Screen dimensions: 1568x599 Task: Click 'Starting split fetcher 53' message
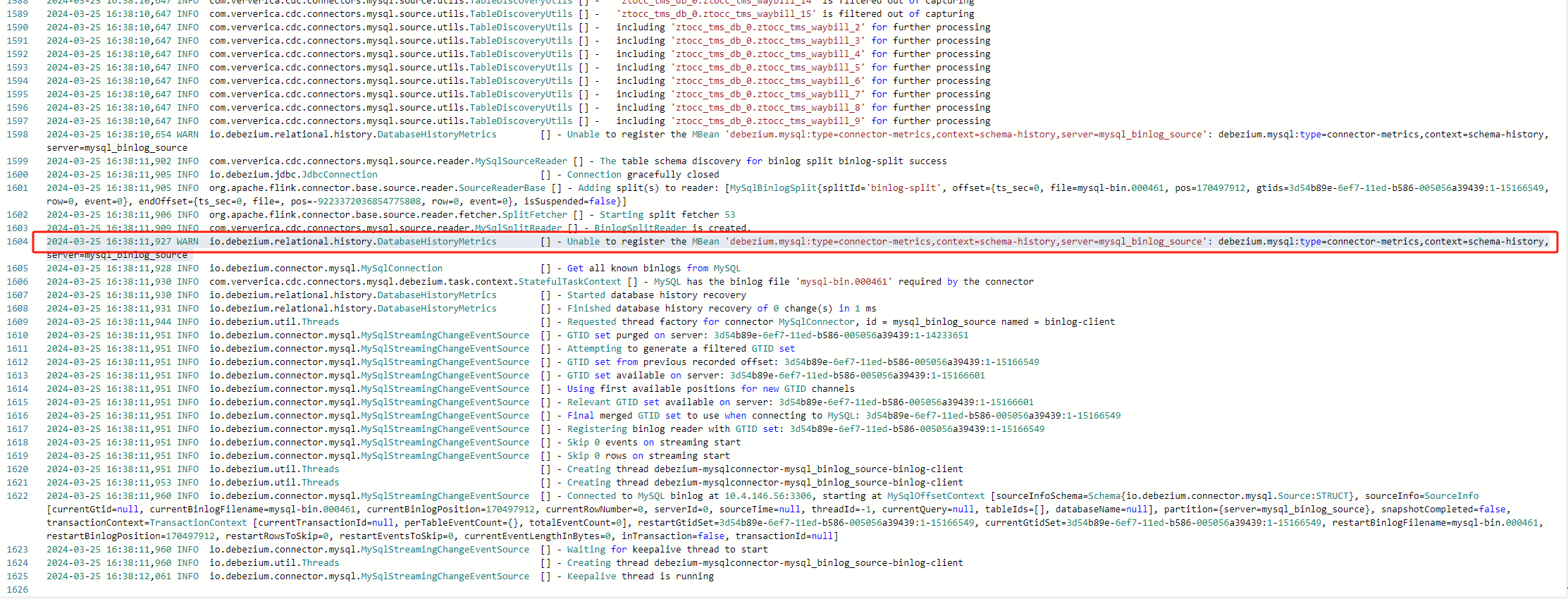tap(667, 215)
